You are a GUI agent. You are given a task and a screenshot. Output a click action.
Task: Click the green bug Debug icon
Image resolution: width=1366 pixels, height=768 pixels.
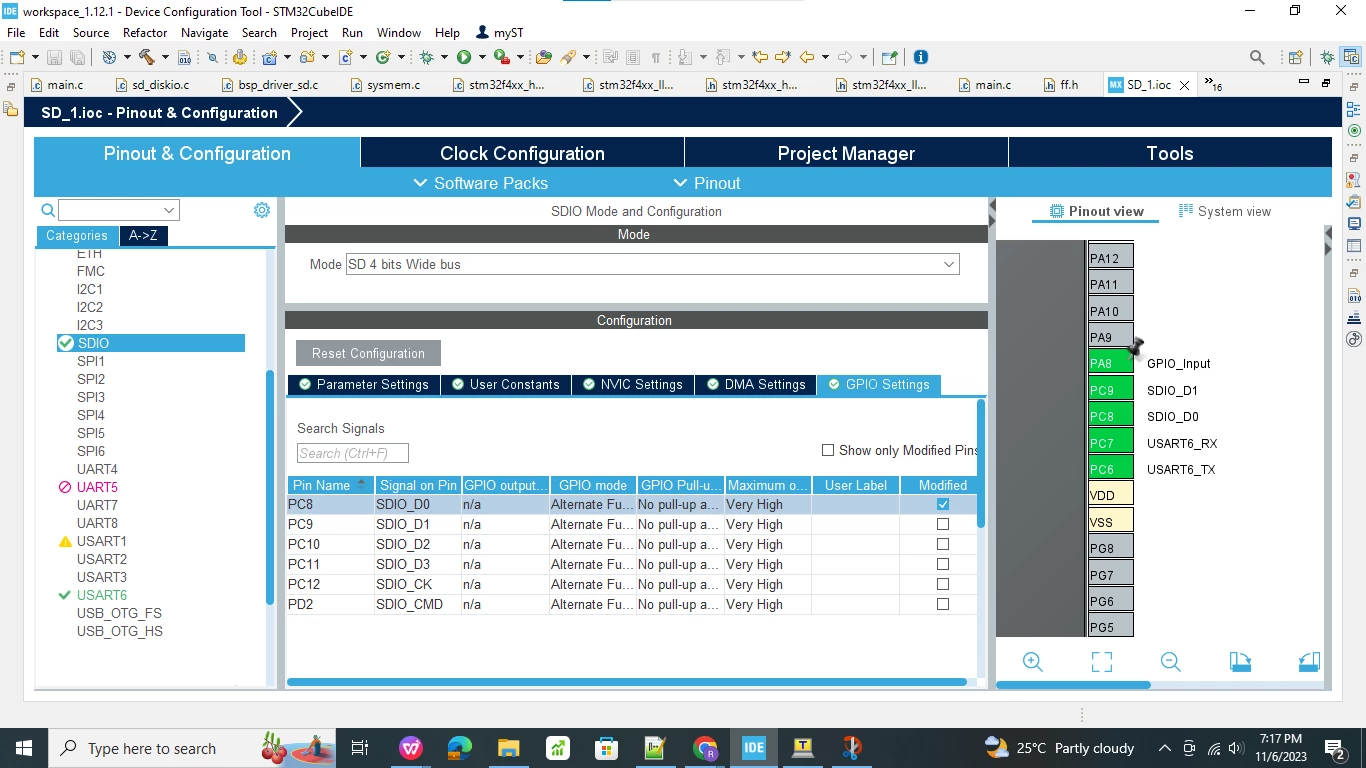tap(427, 57)
